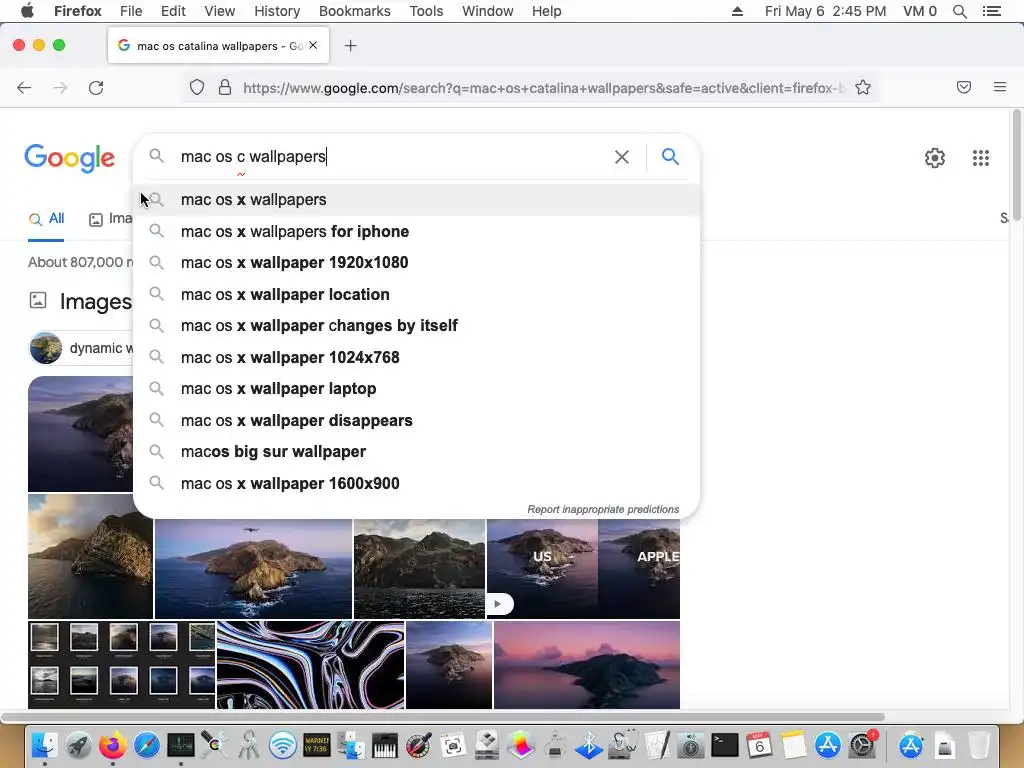Open the File menu

[x=131, y=11]
